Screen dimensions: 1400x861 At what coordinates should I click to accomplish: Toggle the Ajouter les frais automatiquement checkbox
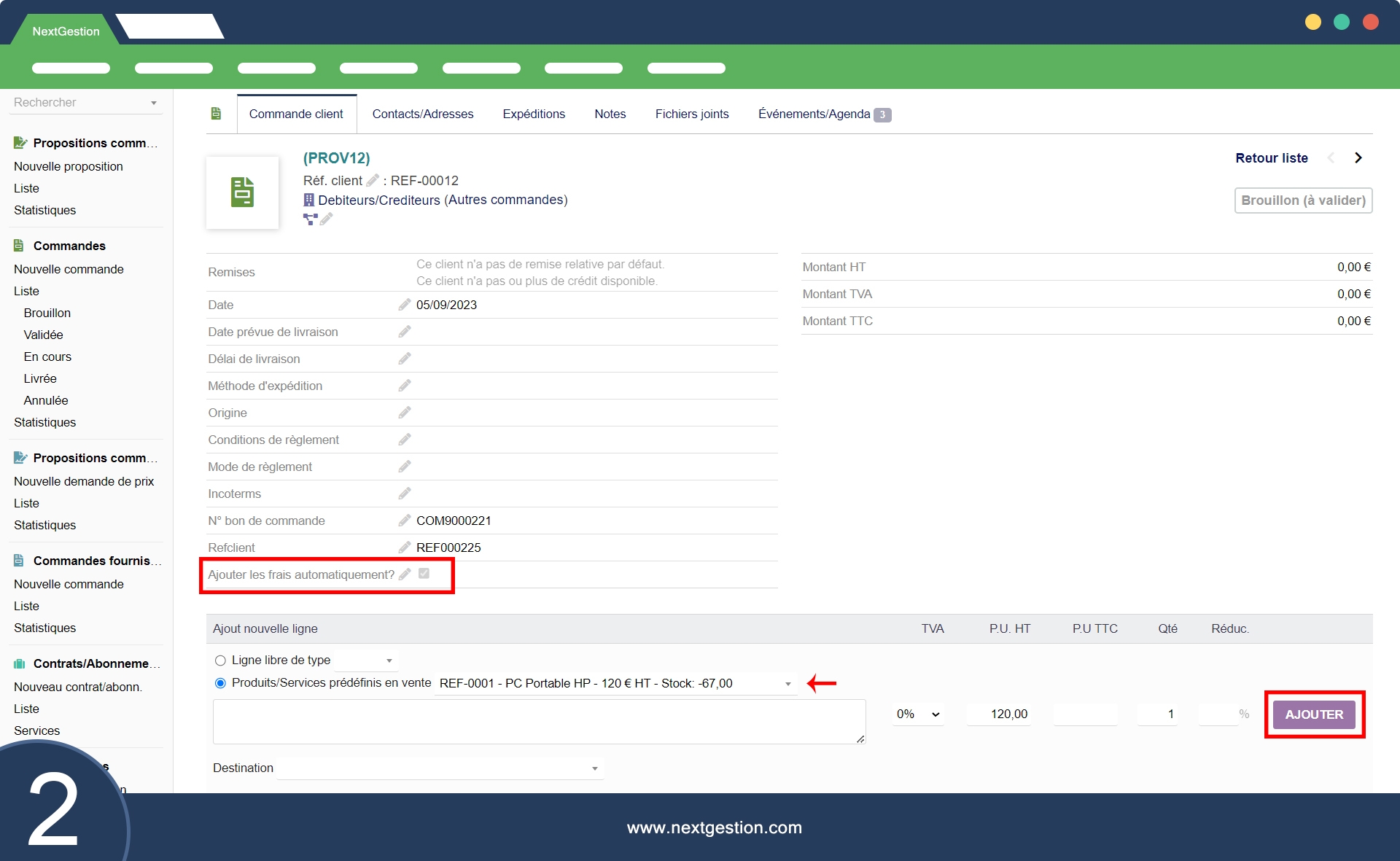424,574
